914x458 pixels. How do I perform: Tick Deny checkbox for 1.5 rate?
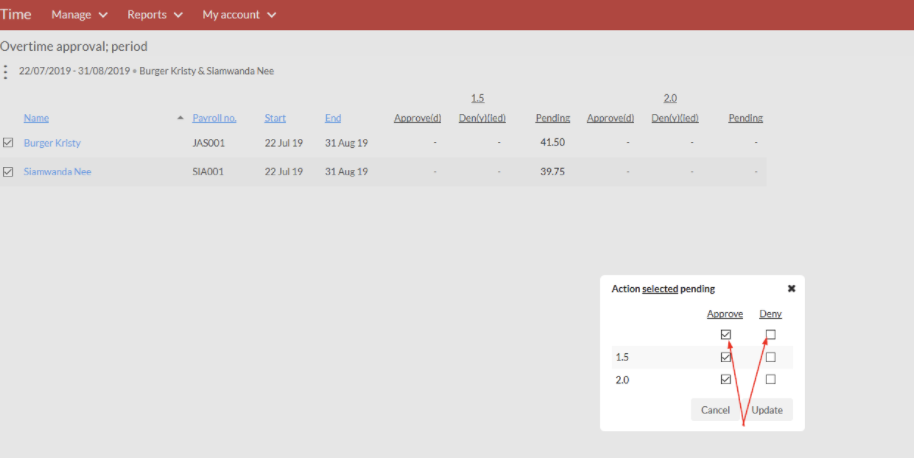771,357
